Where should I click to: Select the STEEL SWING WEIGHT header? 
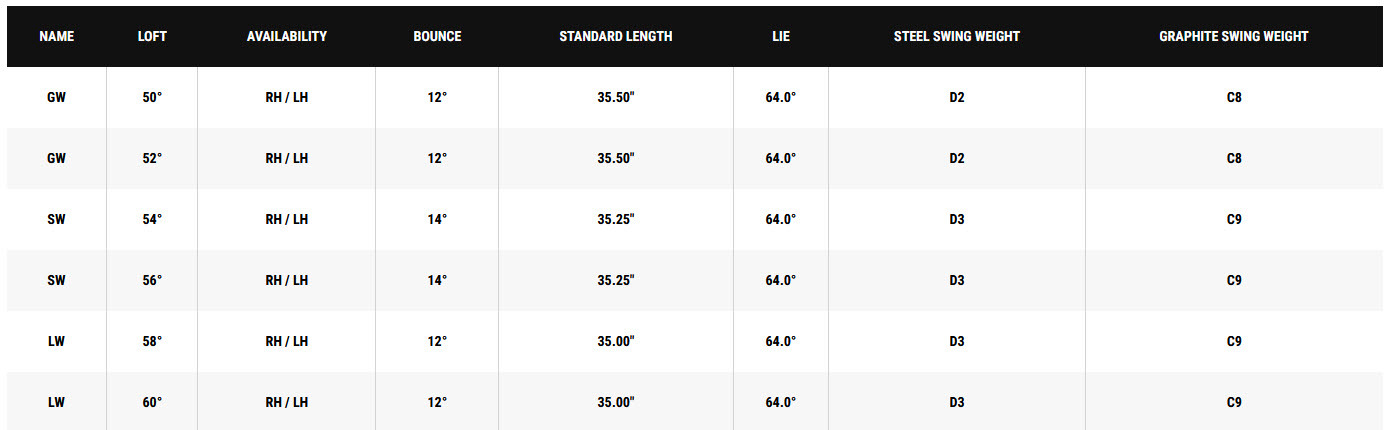(957, 36)
